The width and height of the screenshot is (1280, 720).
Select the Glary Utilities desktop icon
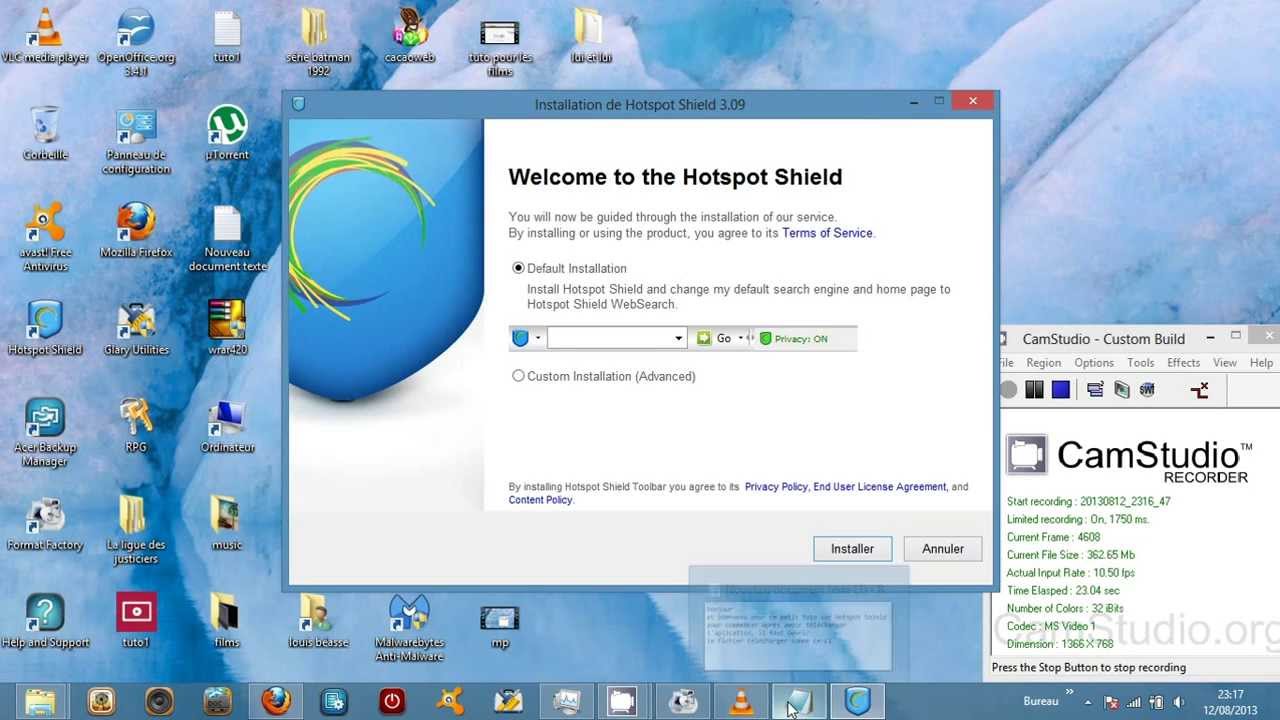[x=136, y=328]
